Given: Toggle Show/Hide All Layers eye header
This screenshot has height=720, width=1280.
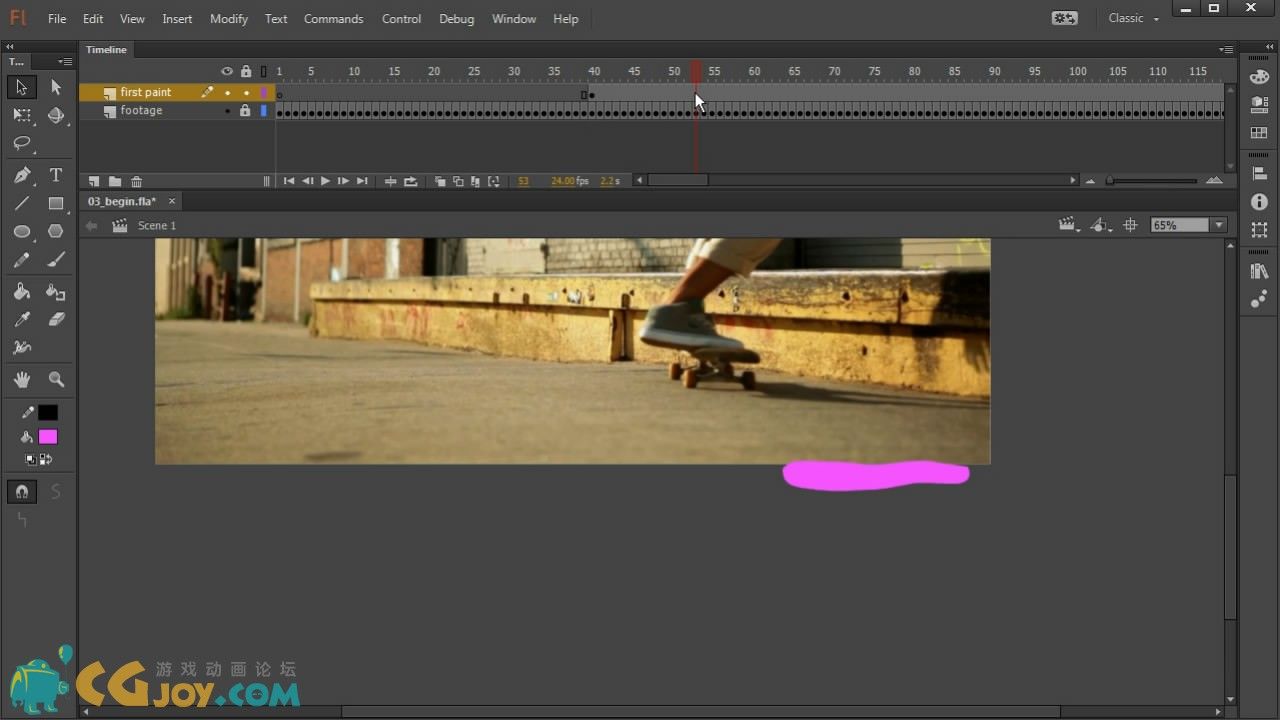Looking at the screenshot, I should (227, 71).
